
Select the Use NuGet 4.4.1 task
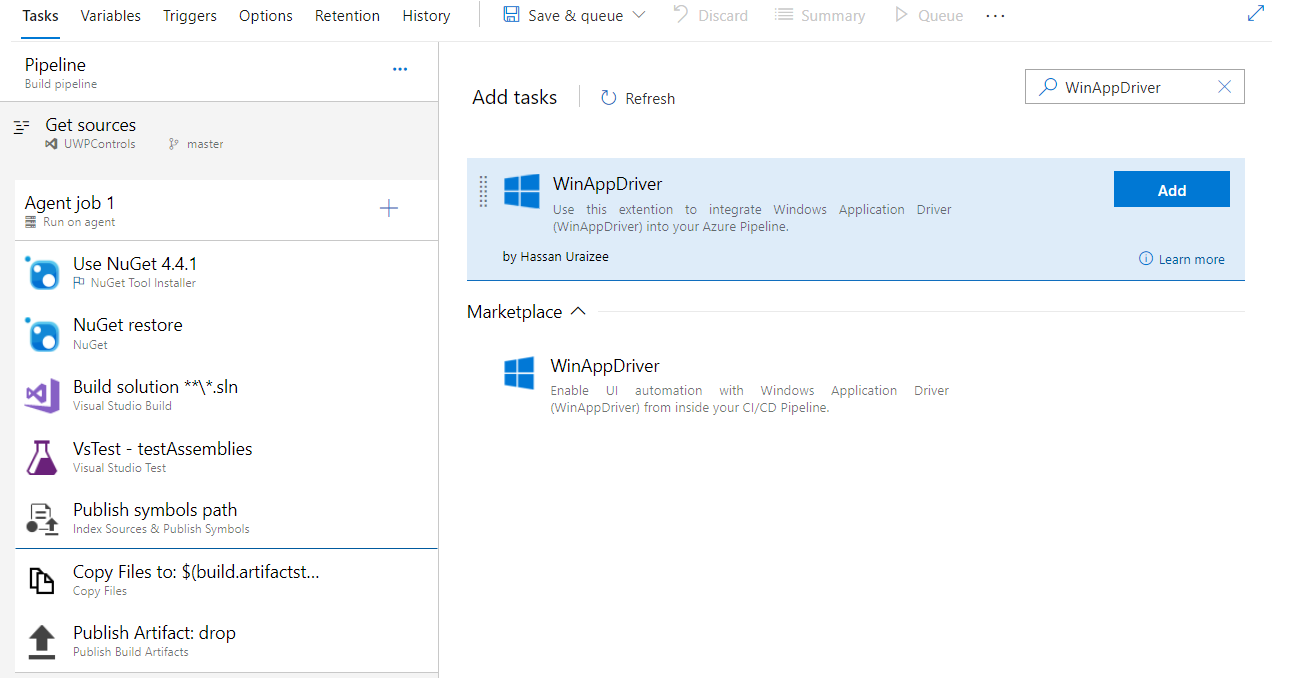tap(227, 272)
